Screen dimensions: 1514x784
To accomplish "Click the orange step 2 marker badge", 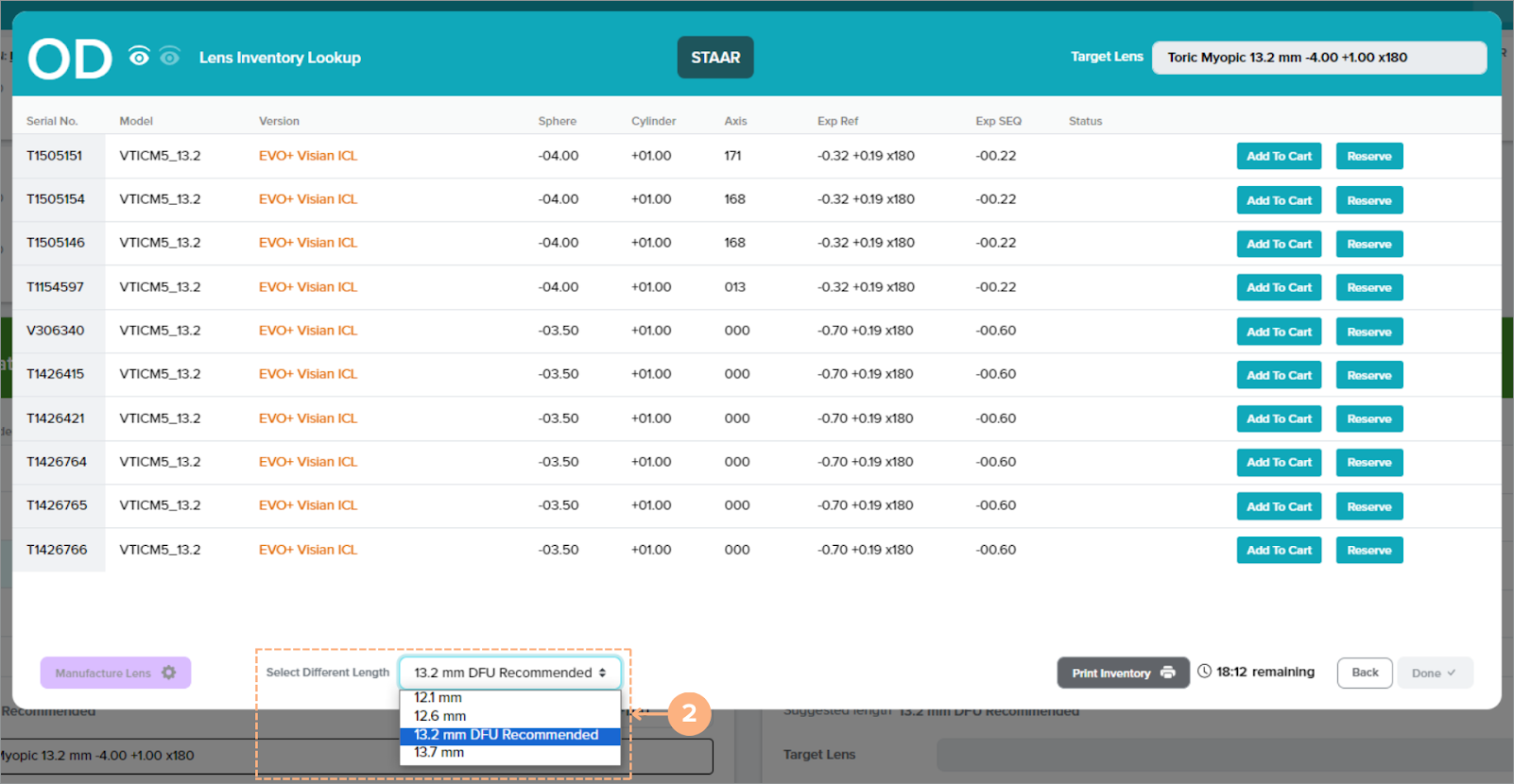I will [x=689, y=714].
